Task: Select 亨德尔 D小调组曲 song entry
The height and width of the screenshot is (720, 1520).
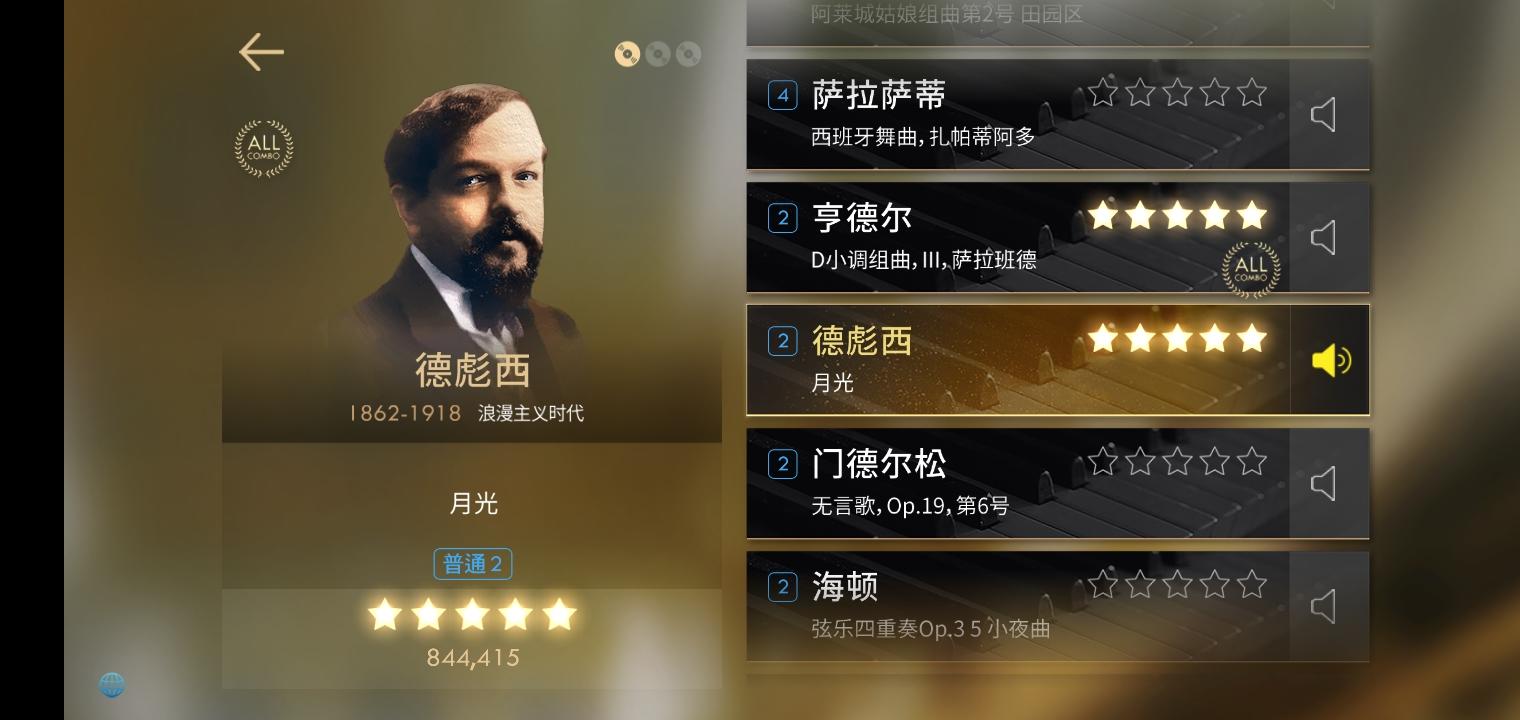Action: [1018, 238]
